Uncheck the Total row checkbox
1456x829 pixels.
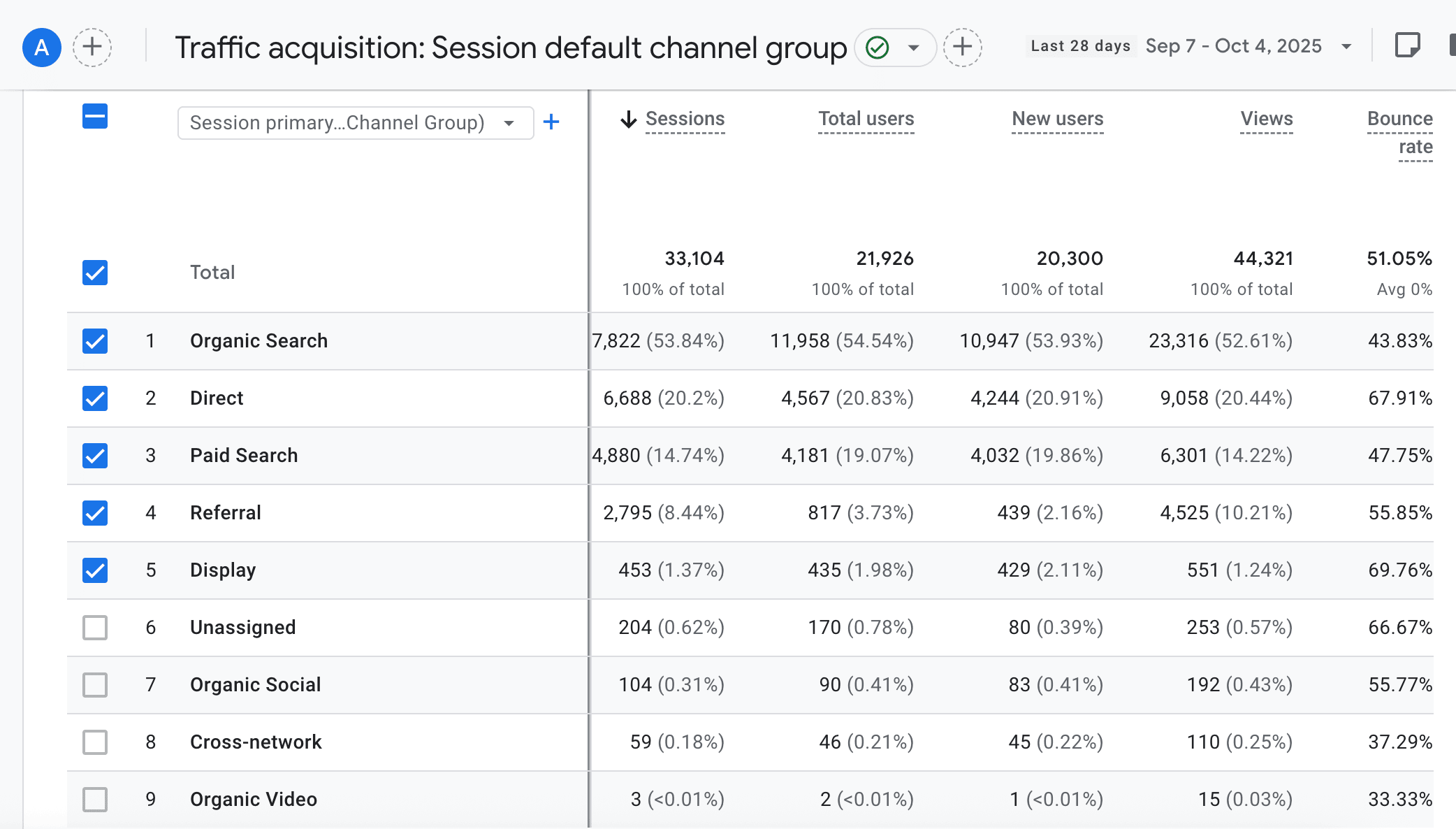(95, 273)
